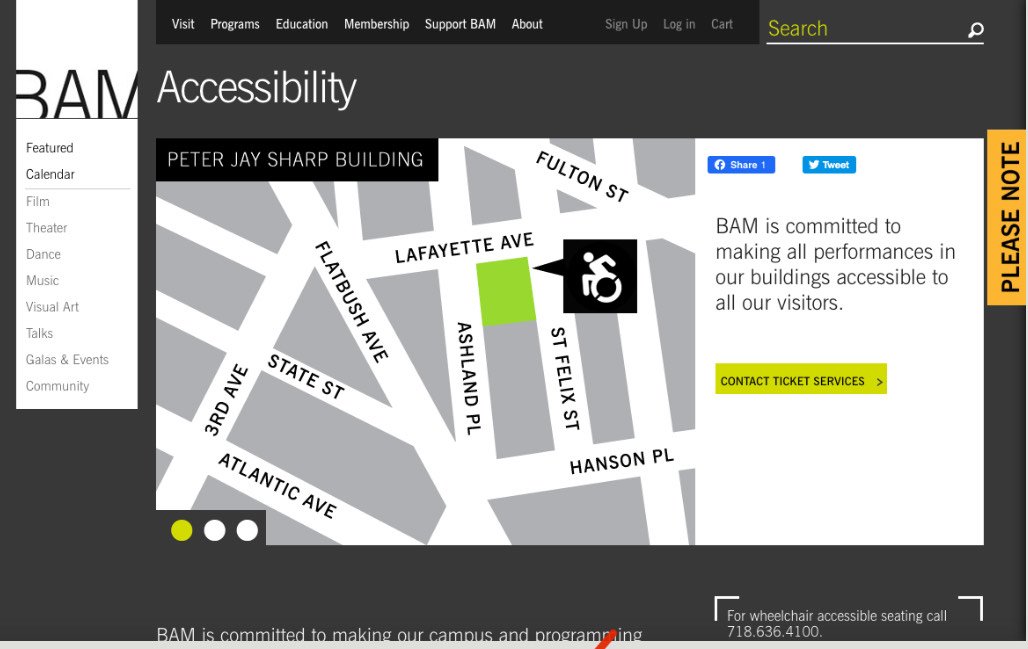The image size is (1028, 649).
Task: Open Film section in sidebar
Action: (x=37, y=201)
